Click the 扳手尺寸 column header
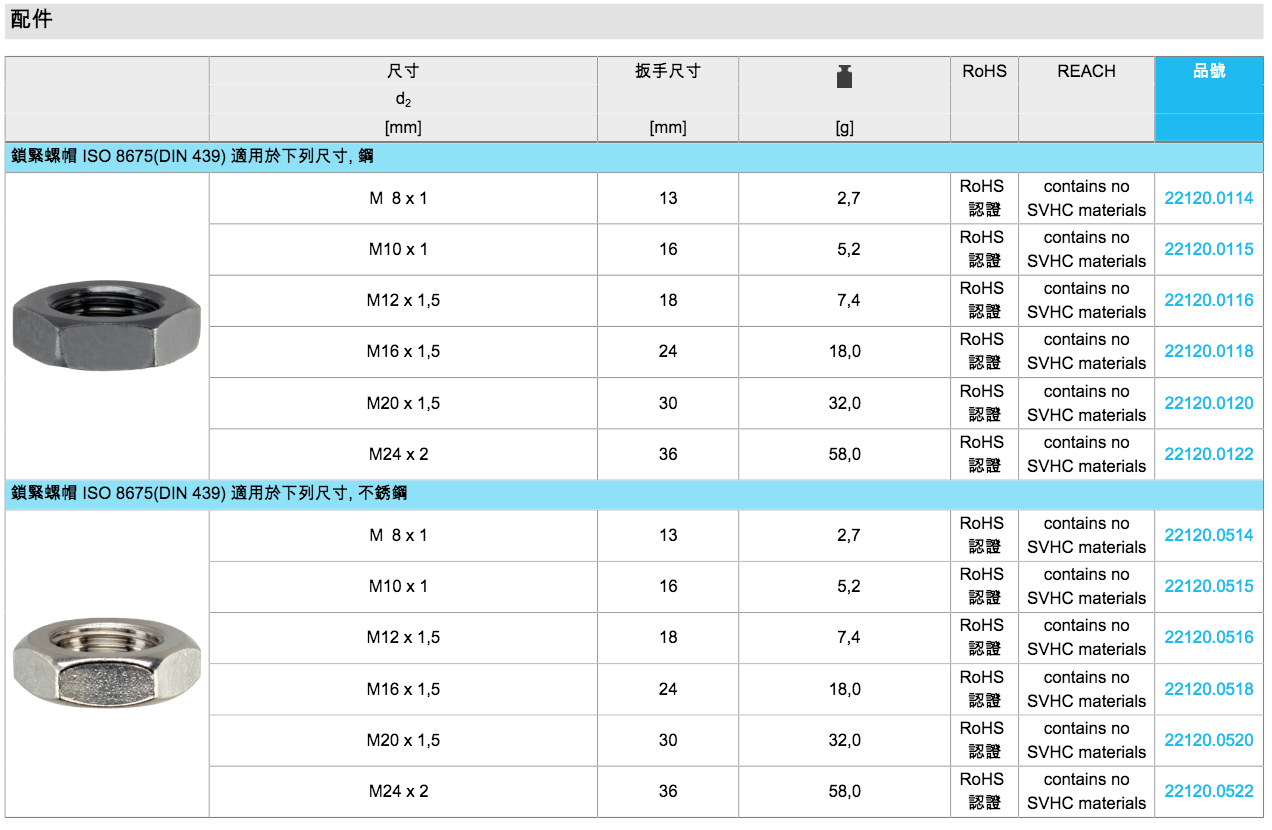 coord(667,72)
